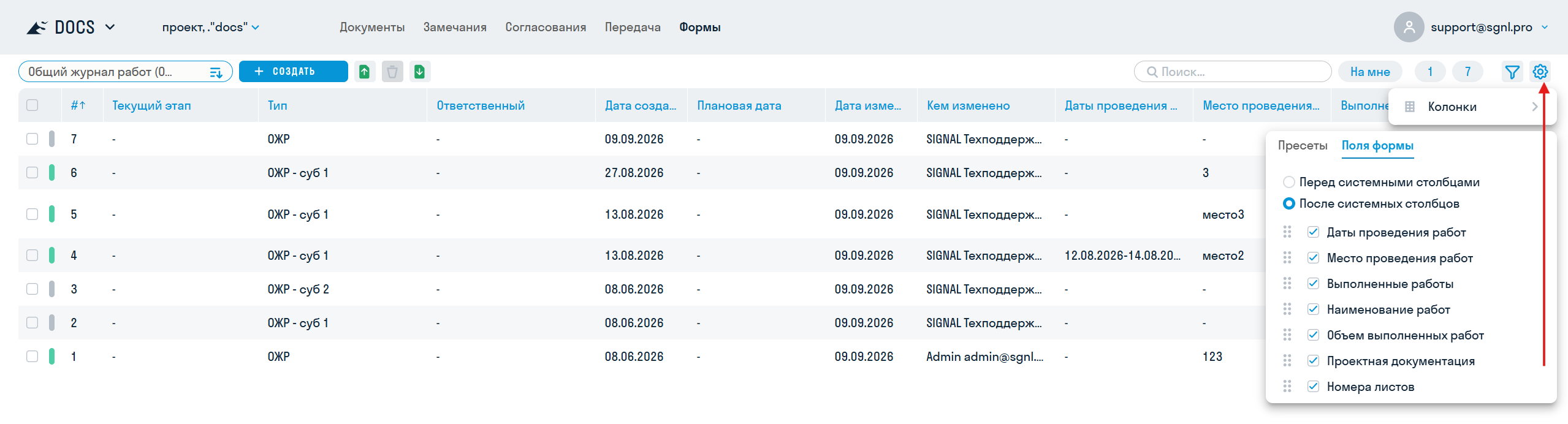Select 'После системных столбцов' radio option

click(x=1289, y=203)
